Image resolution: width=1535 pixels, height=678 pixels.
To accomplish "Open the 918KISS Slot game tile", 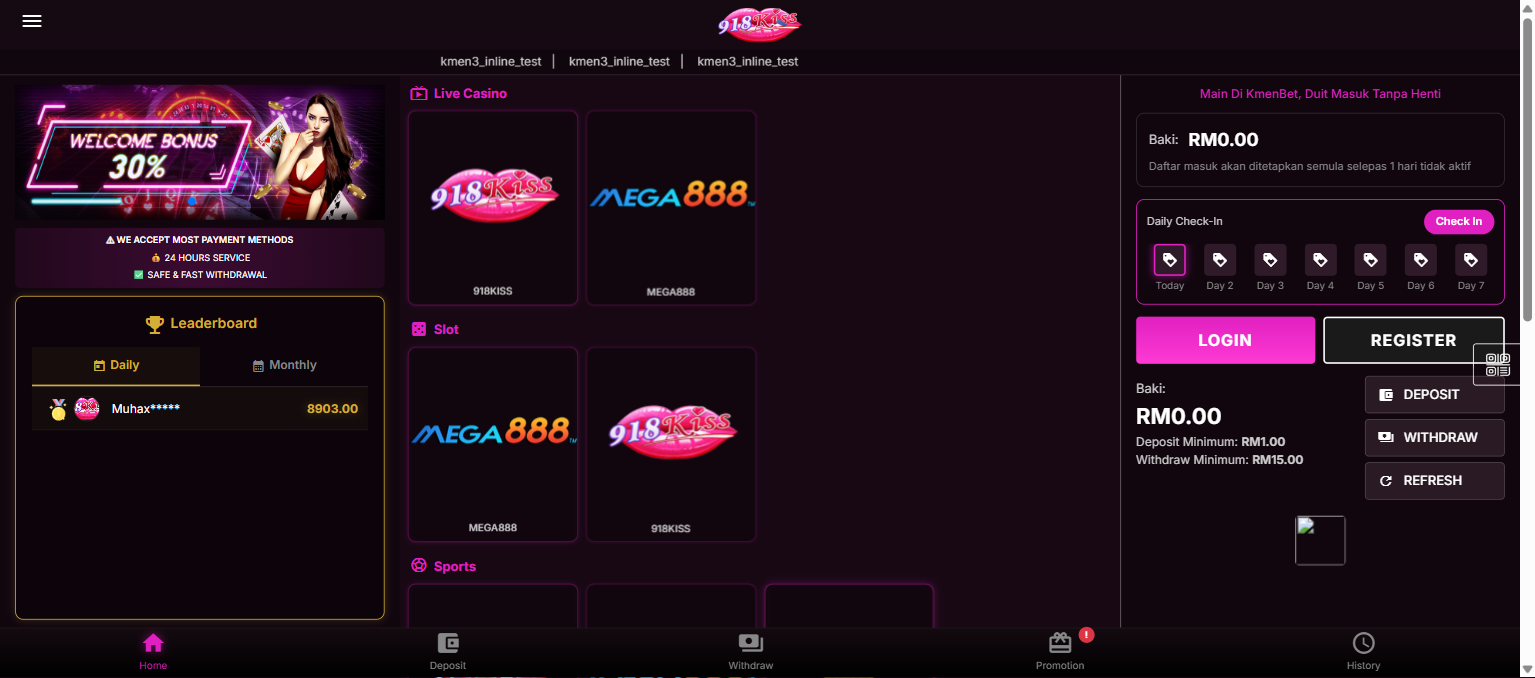I will tap(671, 443).
